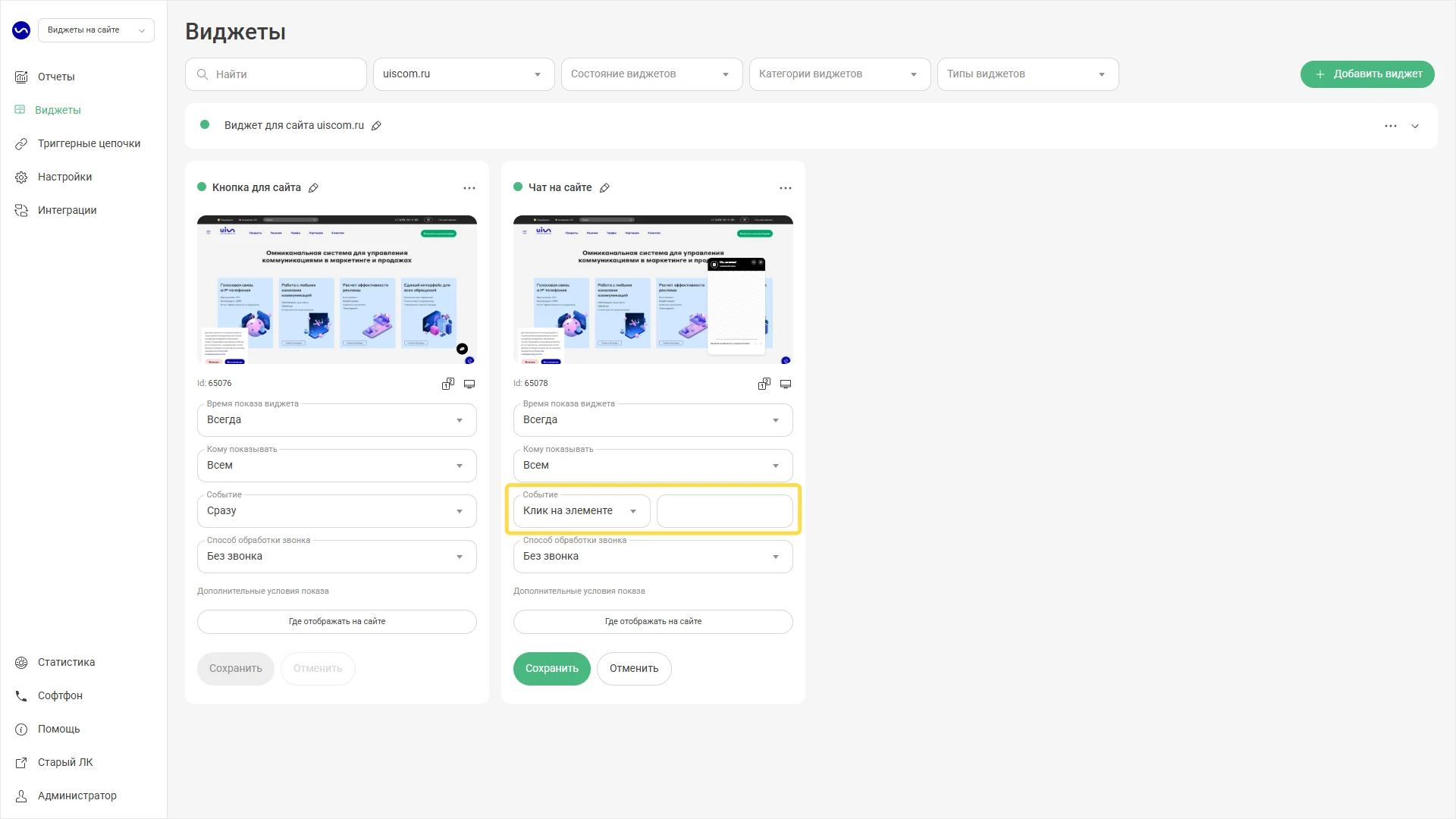1456x819 pixels.
Task: Click the Виджеты green sidebar icon
Action: (x=20, y=110)
